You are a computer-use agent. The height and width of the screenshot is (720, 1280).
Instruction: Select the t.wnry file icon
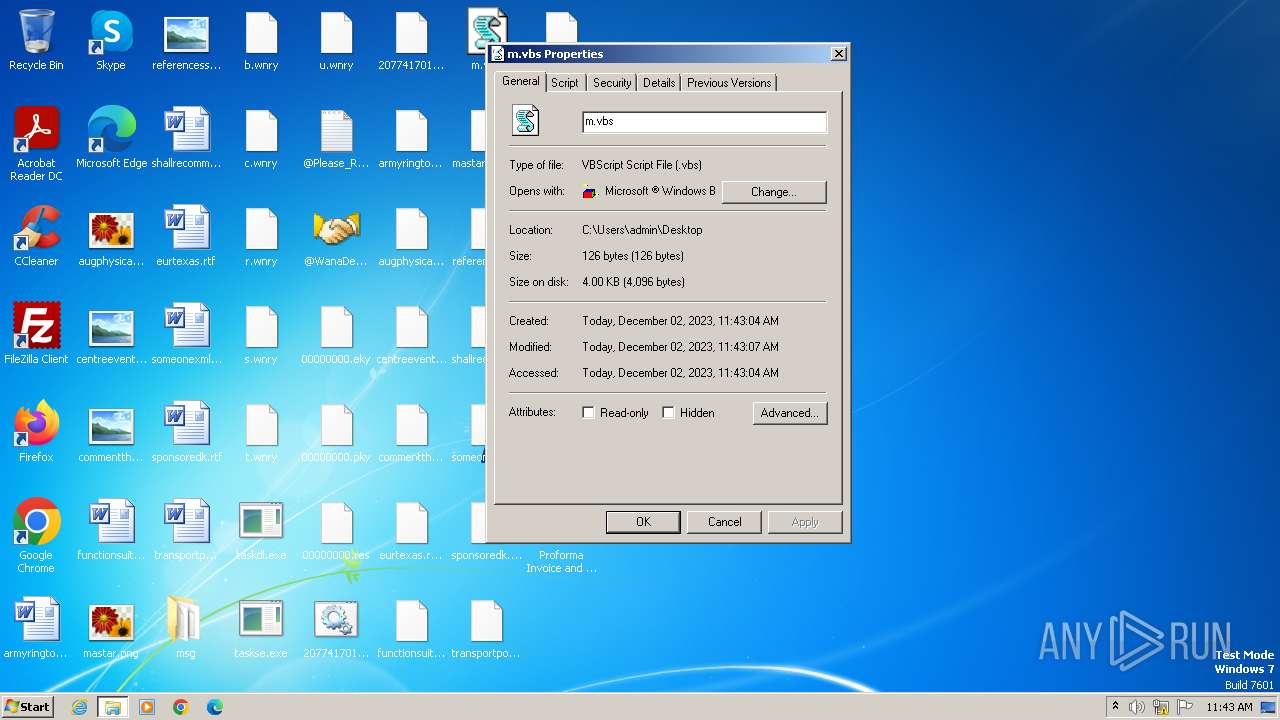coord(261,432)
